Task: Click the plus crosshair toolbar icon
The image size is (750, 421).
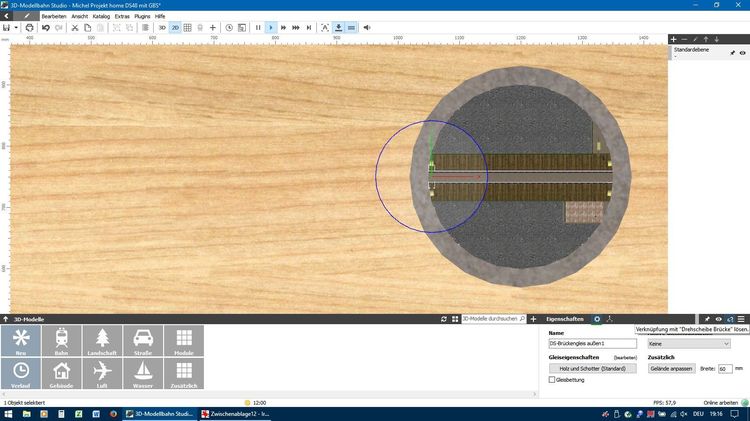Action: pos(213,28)
